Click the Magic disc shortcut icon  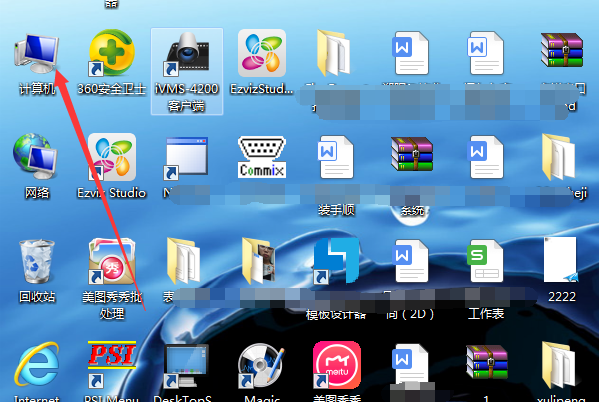261,365
